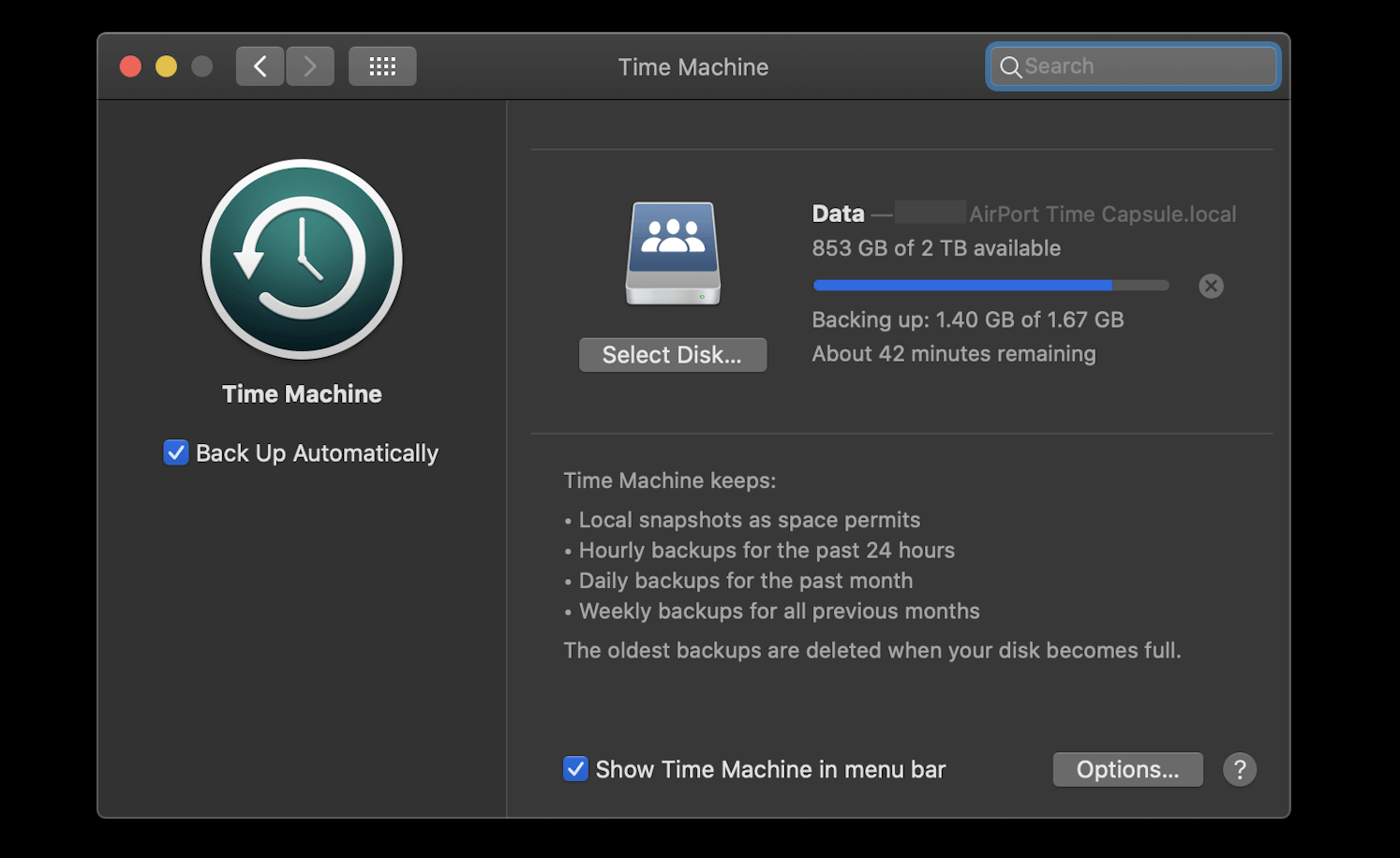Click the About 42 minutes remaining text
The image size is (1400, 858).
click(953, 353)
